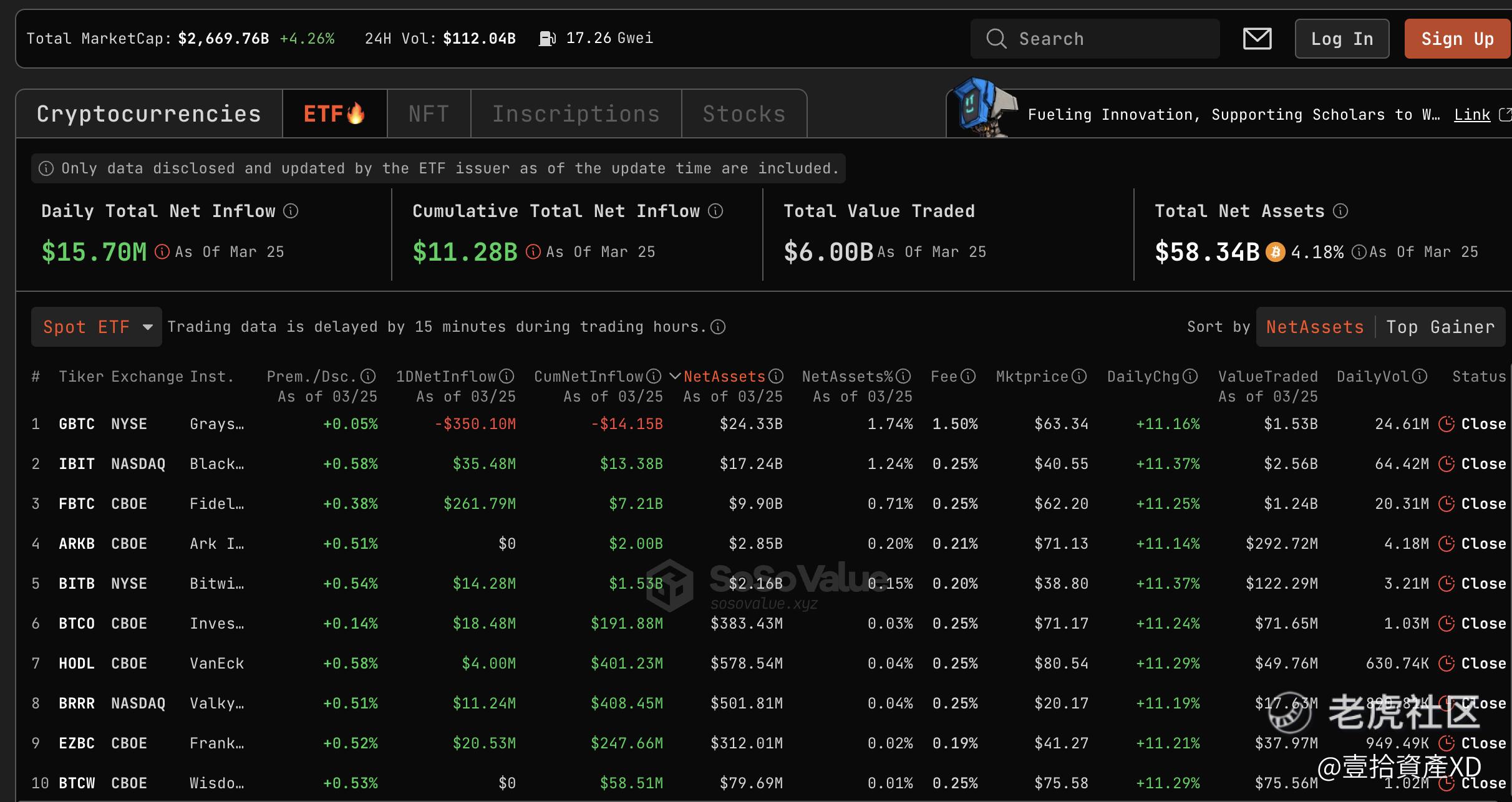Image resolution: width=1512 pixels, height=802 pixels.
Task: Switch to the Cryptocurrencies tab
Action: [148, 114]
